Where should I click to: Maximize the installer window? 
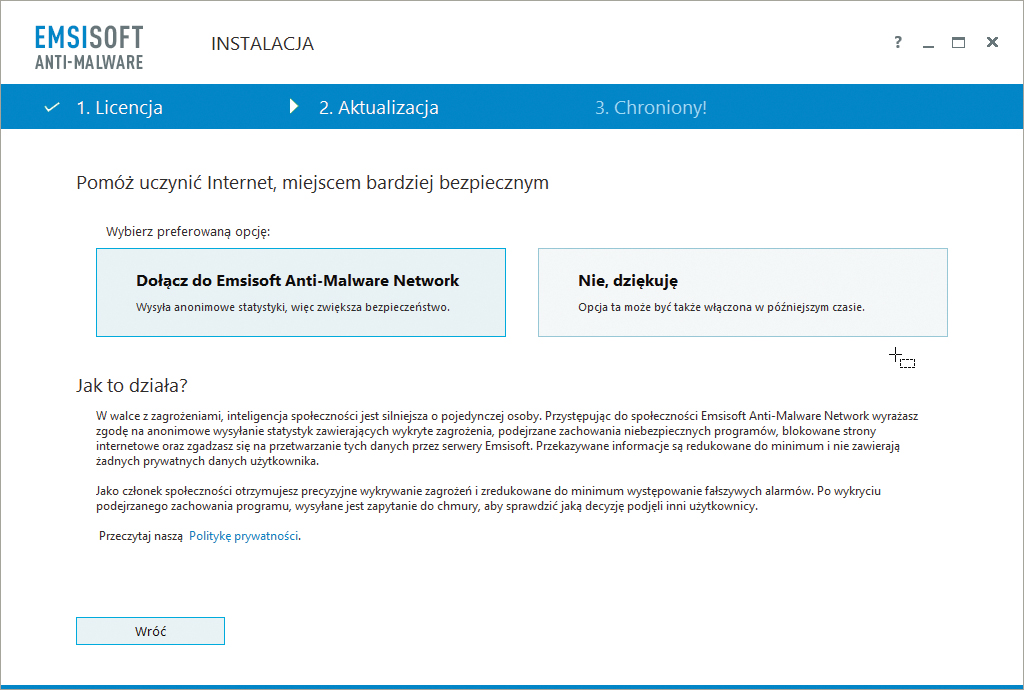pos(959,43)
